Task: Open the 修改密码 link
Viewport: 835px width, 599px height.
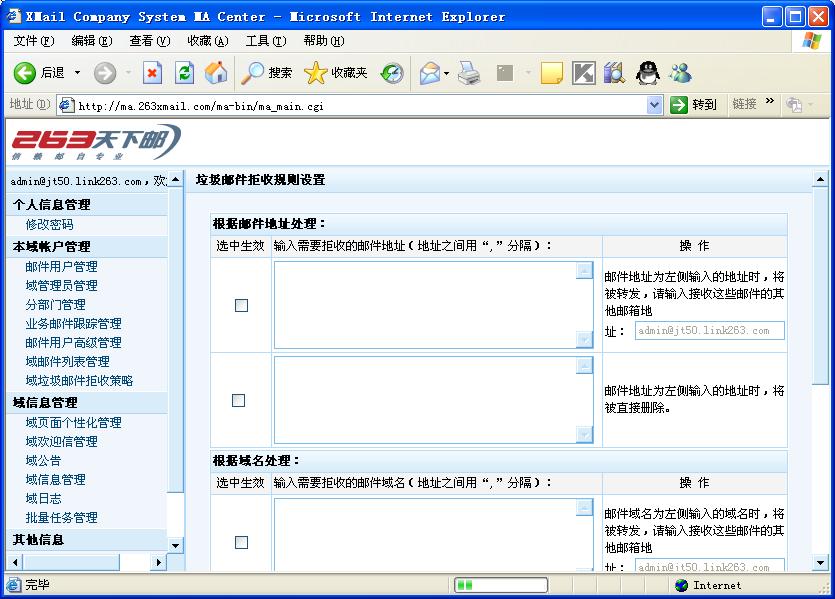Action: point(50,225)
